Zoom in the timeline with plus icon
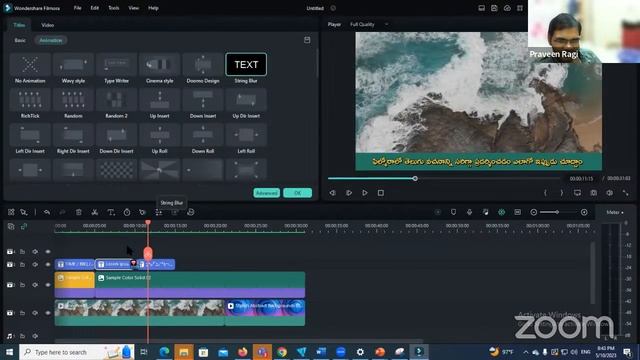 [584, 212]
